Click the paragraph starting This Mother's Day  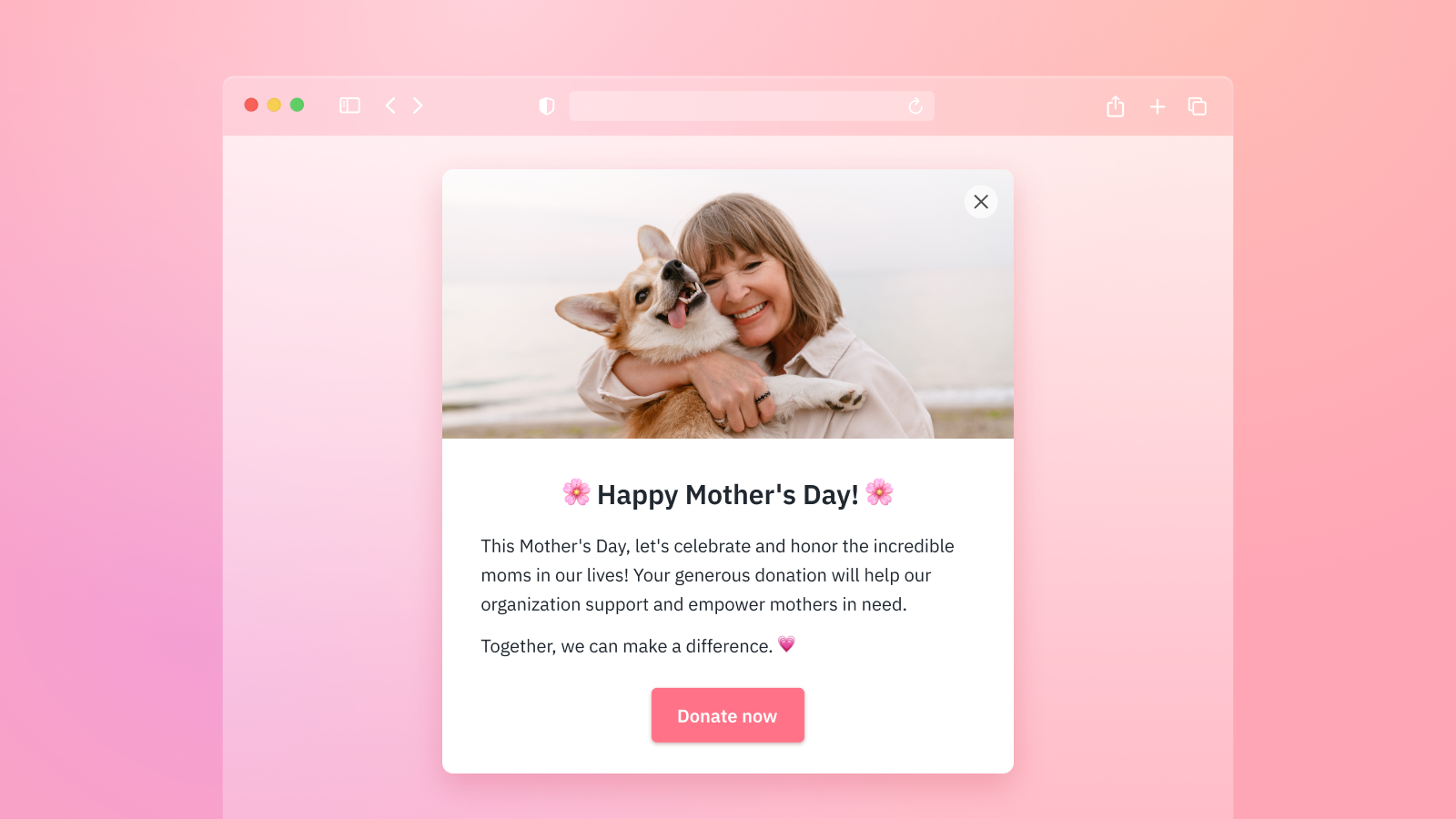click(718, 575)
